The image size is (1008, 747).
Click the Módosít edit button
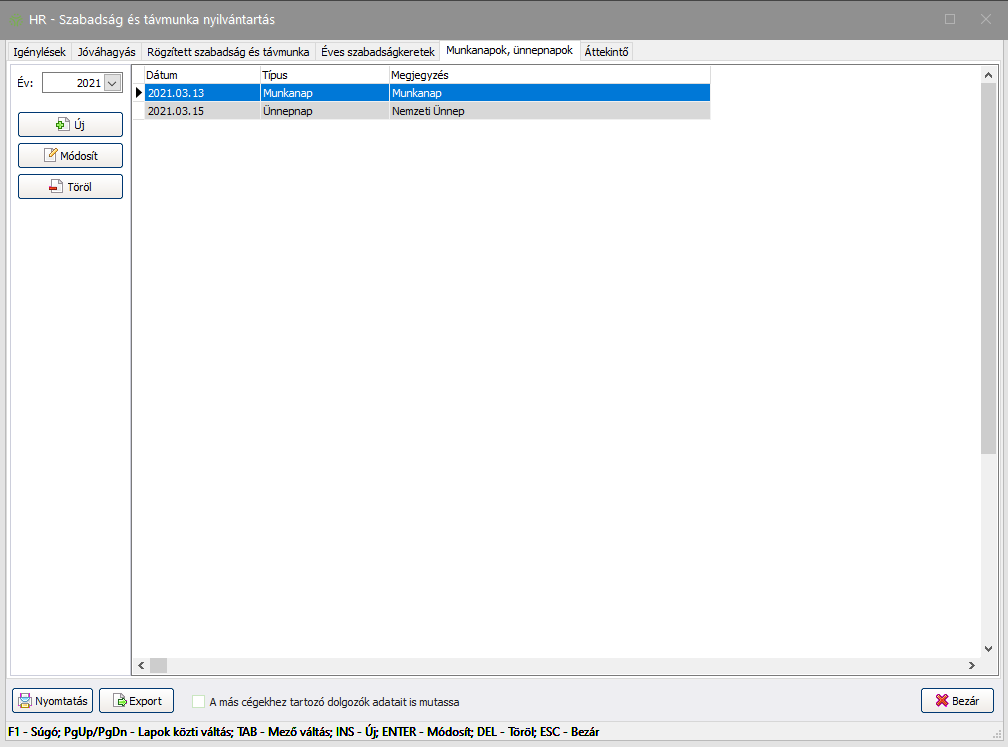[x=70, y=156]
